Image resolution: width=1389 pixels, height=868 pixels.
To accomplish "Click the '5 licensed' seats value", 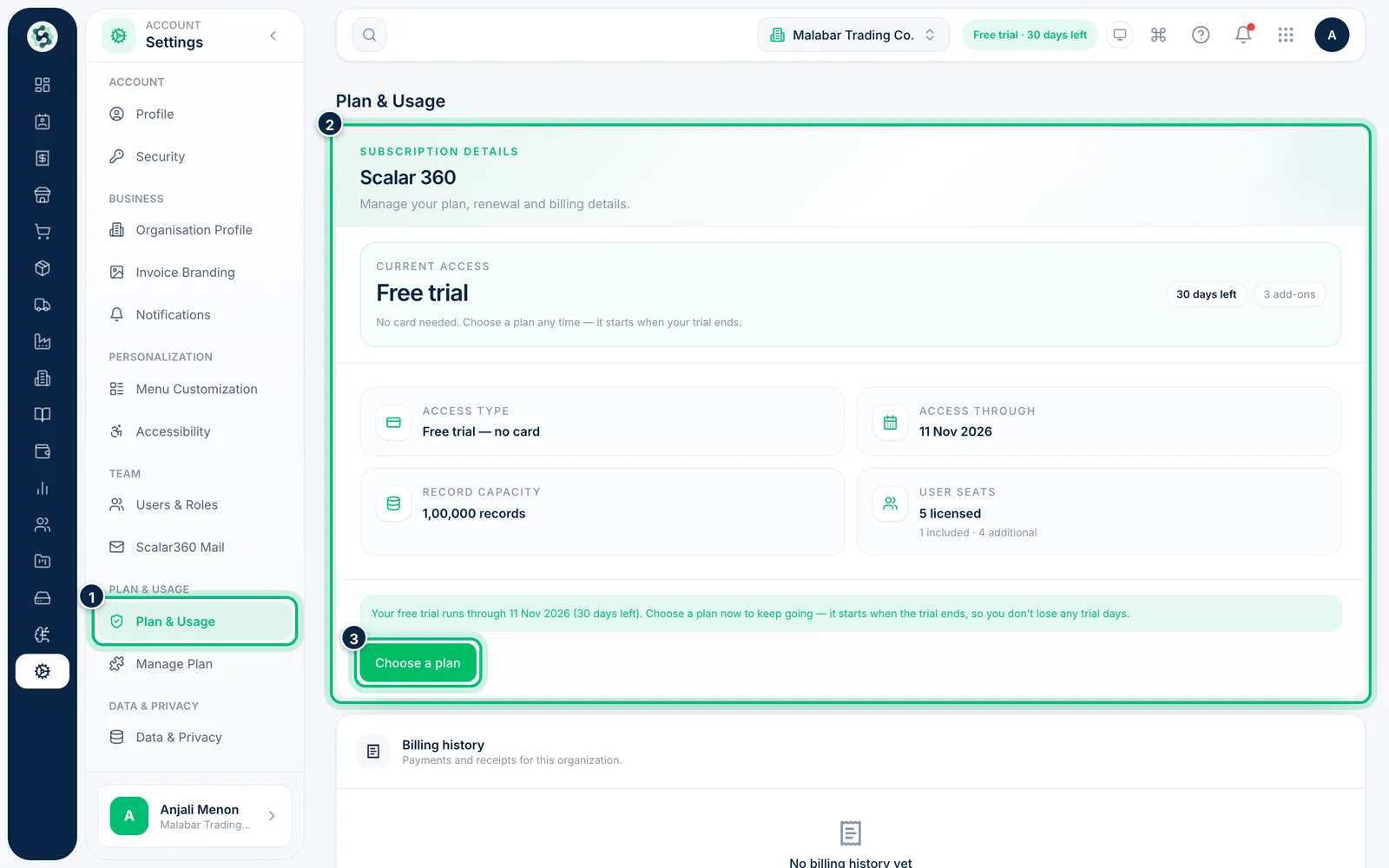I will (950, 514).
